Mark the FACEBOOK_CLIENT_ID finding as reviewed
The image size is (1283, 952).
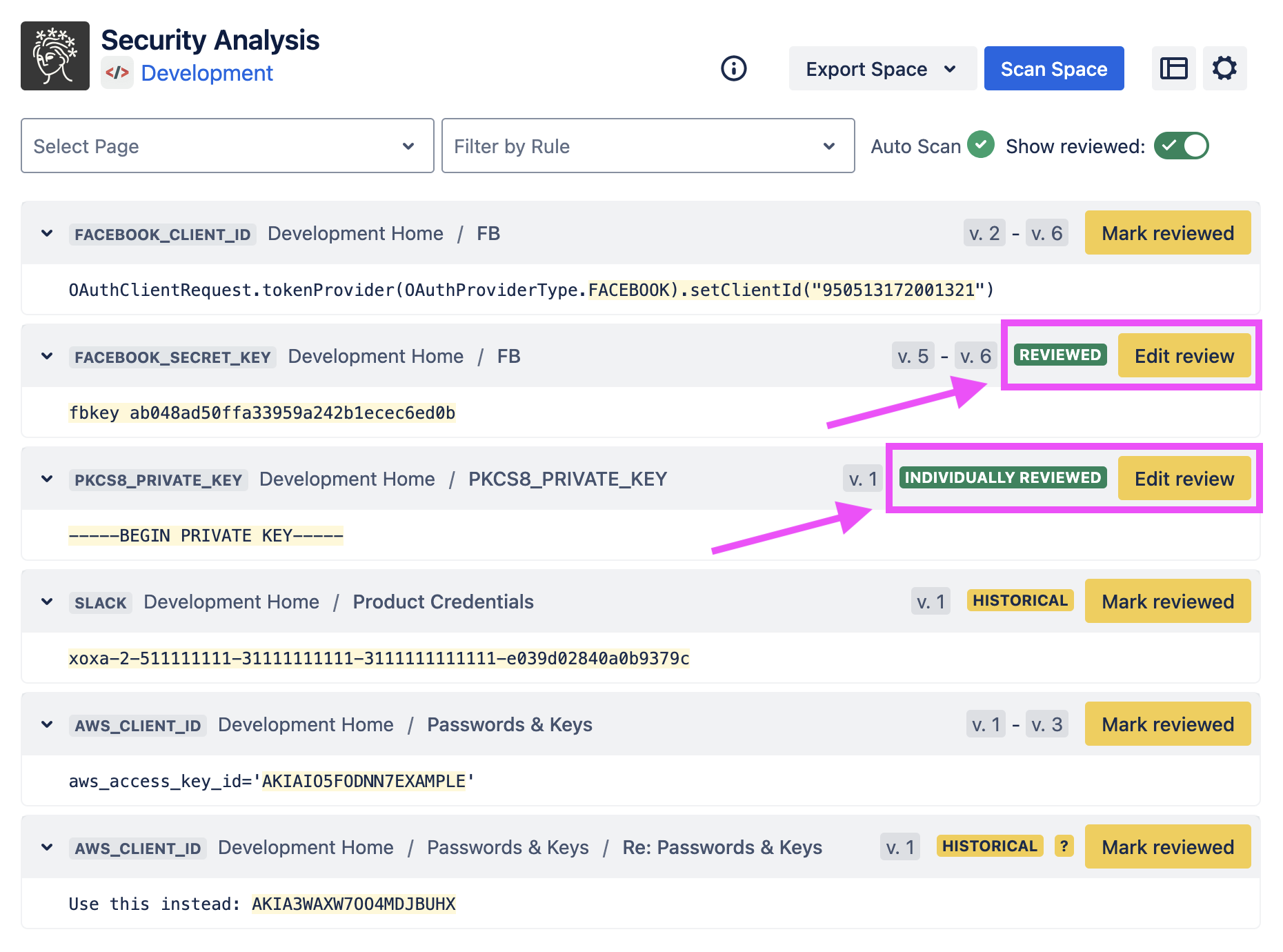tap(1167, 233)
